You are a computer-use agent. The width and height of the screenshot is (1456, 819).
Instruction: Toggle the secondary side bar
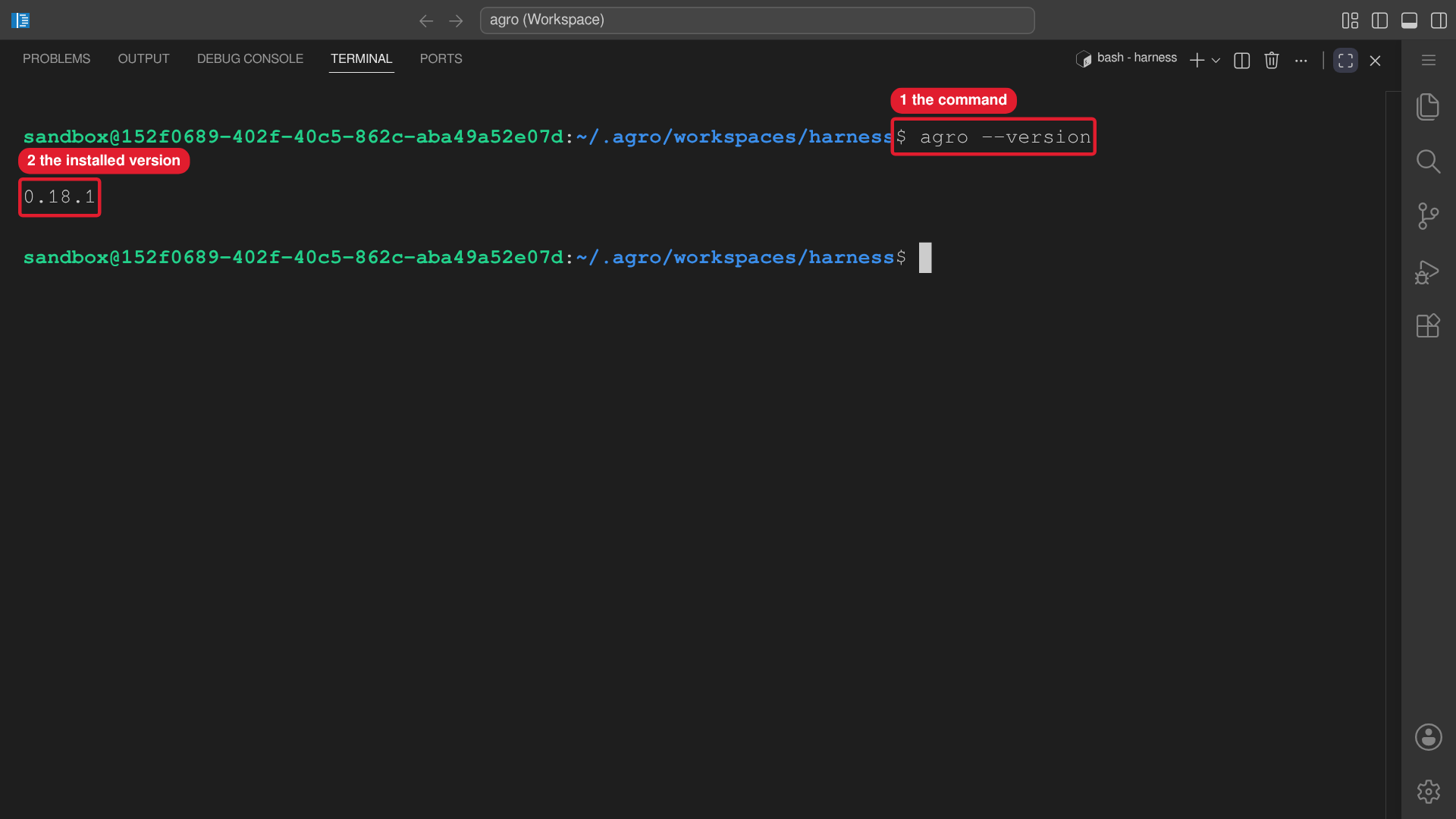click(1439, 20)
